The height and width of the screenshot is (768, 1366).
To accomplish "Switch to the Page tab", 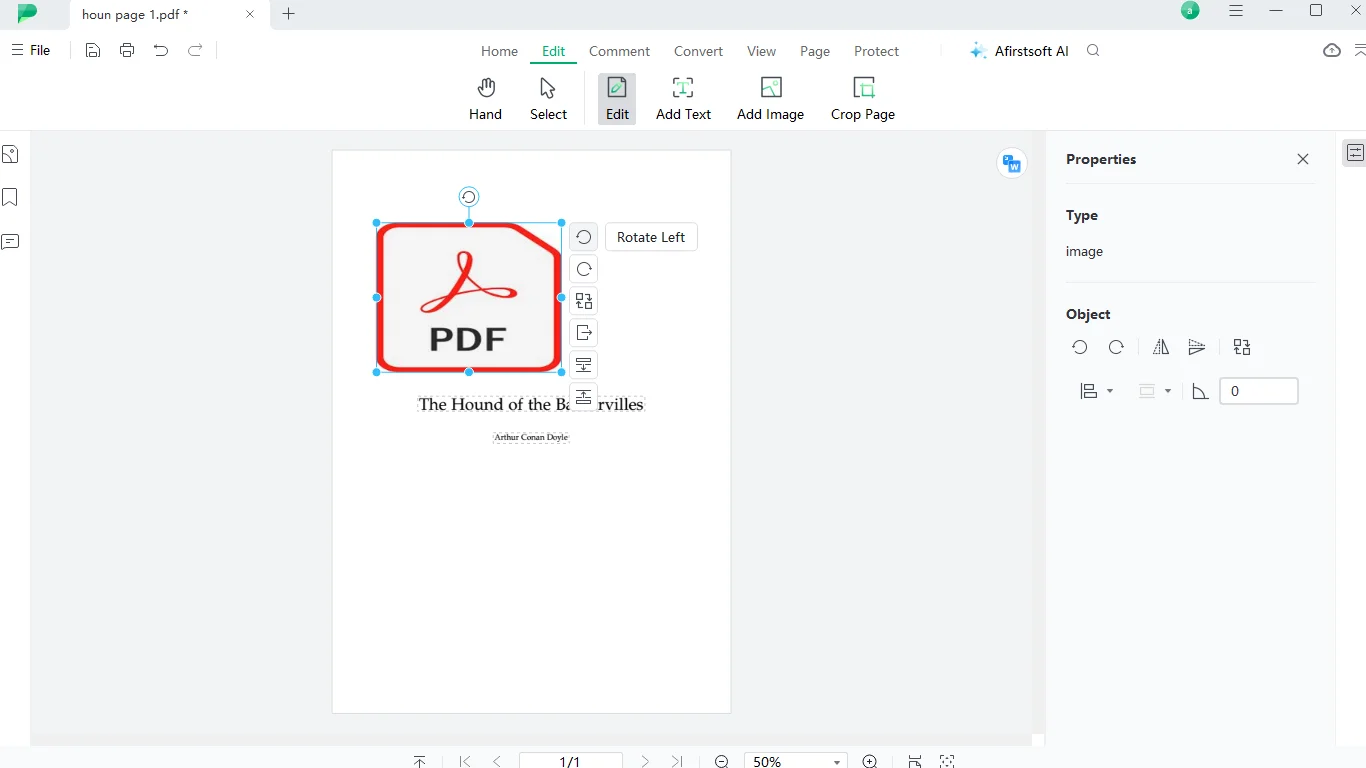I will click(815, 51).
